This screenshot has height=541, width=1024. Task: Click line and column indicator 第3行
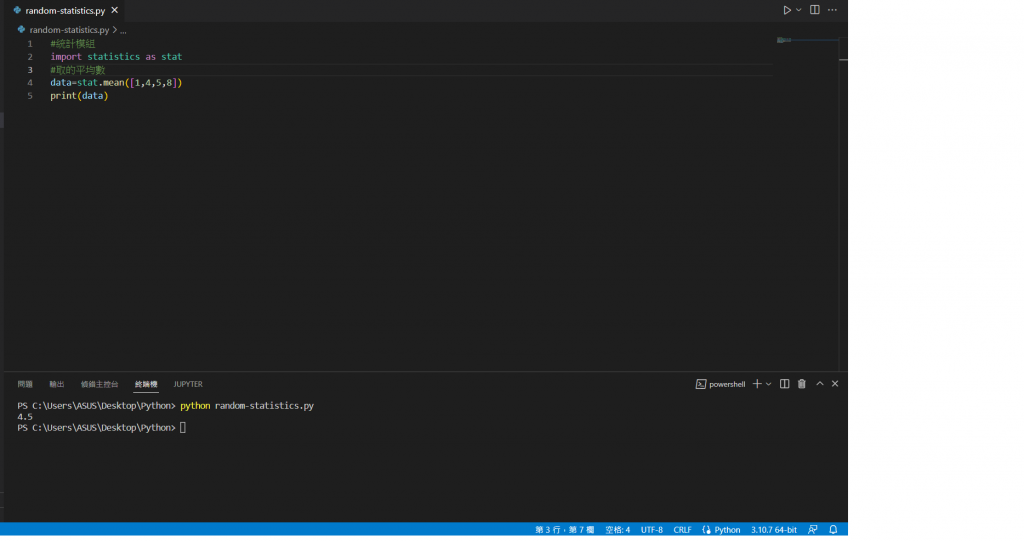click(x=565, y=530)
